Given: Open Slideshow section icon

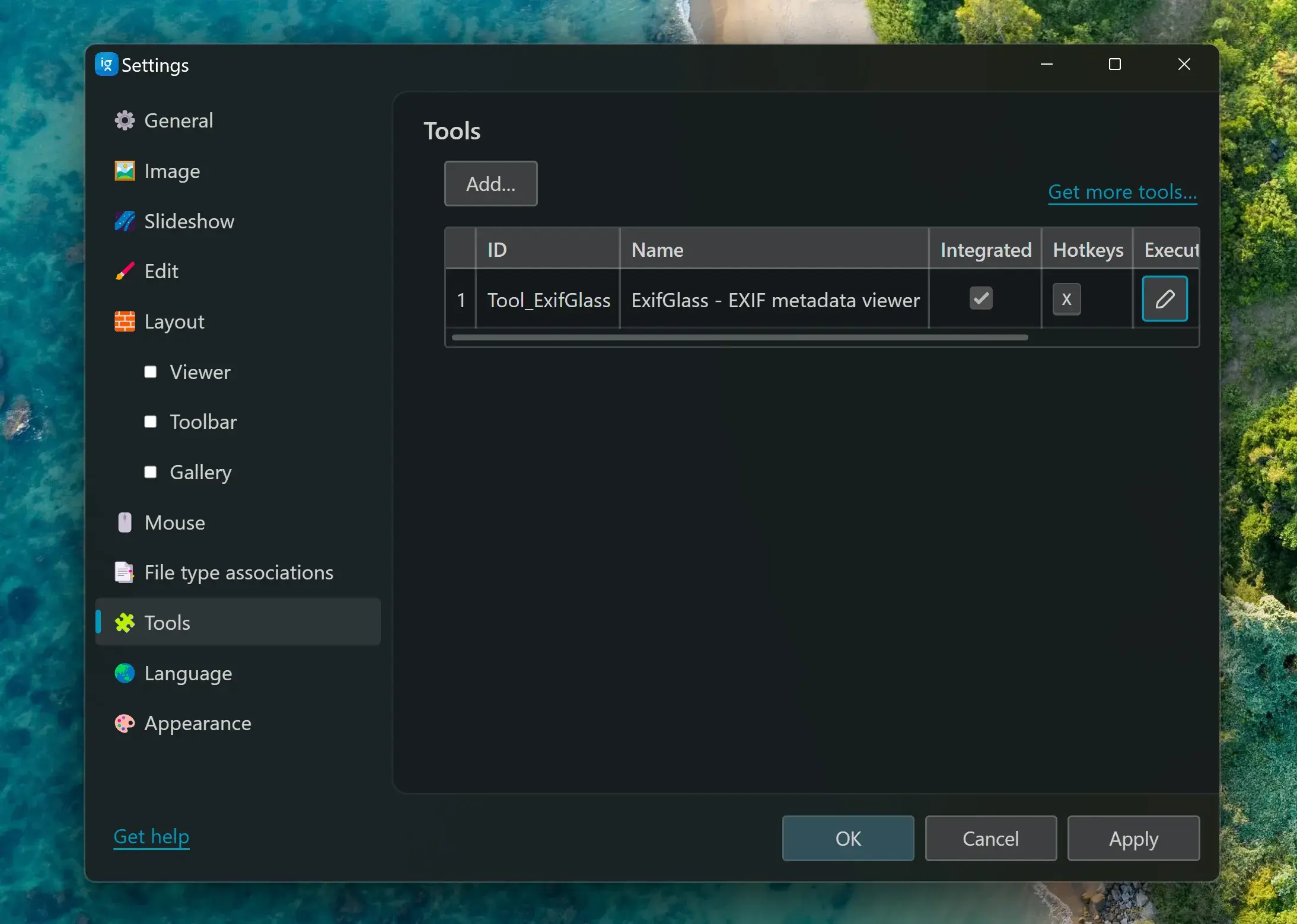Looking at the screenshot, I should [125, 221].
